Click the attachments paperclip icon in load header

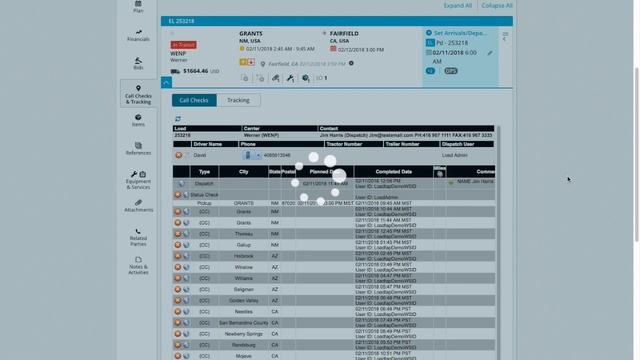[x=276, y=78]
